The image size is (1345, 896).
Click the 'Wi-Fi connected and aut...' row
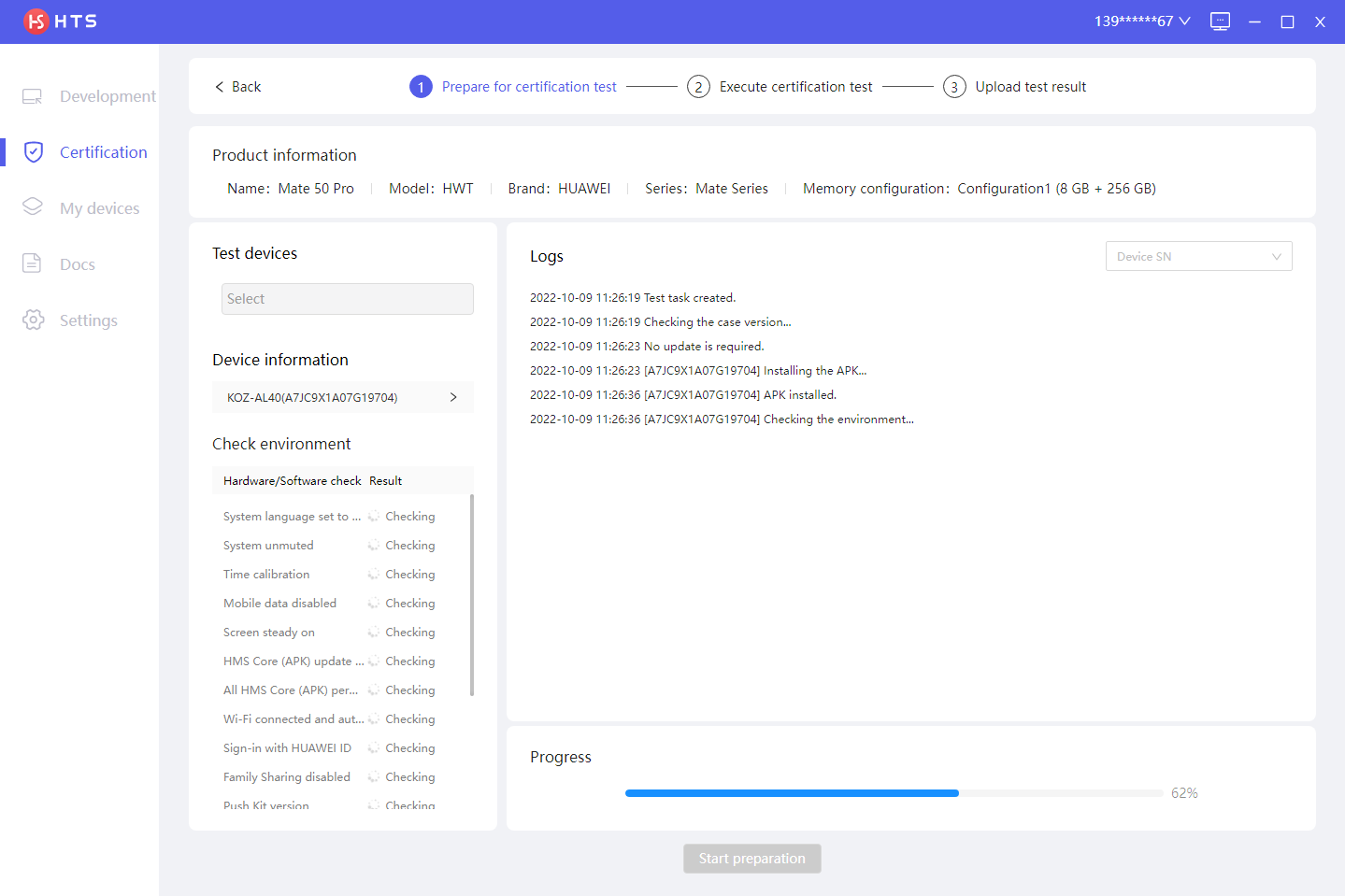(342, 719)
